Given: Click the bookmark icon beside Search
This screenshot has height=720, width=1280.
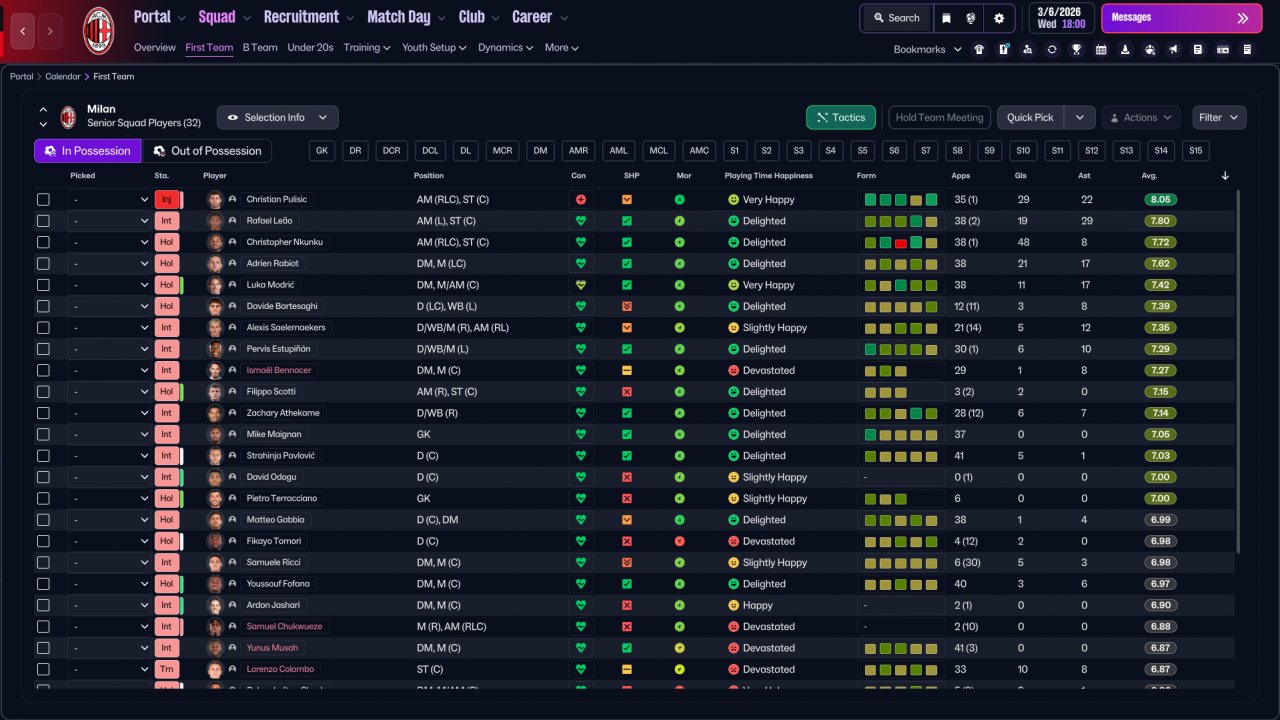Looking at the screenshot, I should tap(946, 18).
